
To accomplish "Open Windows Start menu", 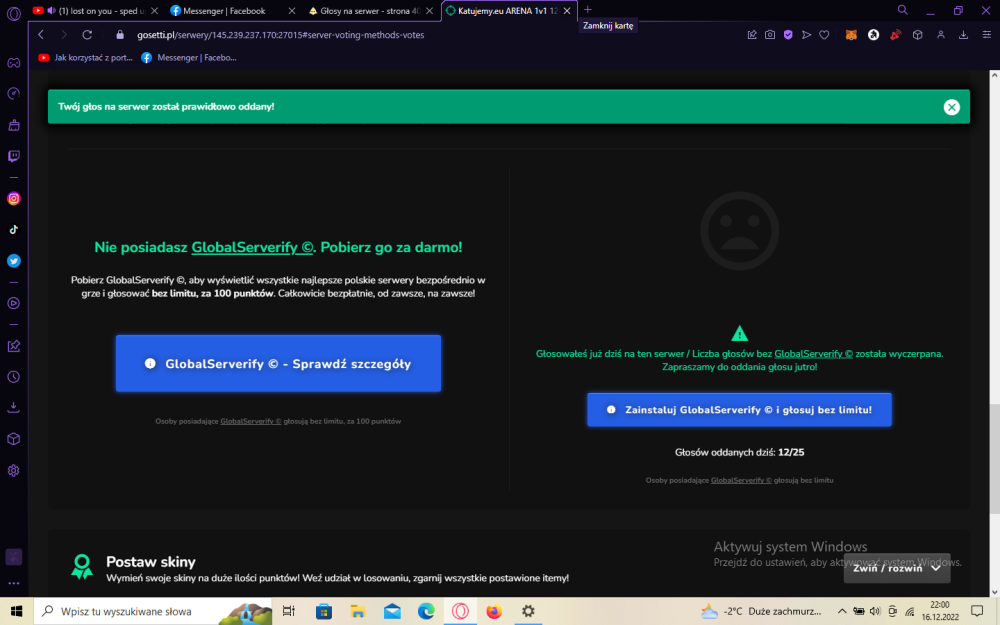I will [x=16, y=611].
